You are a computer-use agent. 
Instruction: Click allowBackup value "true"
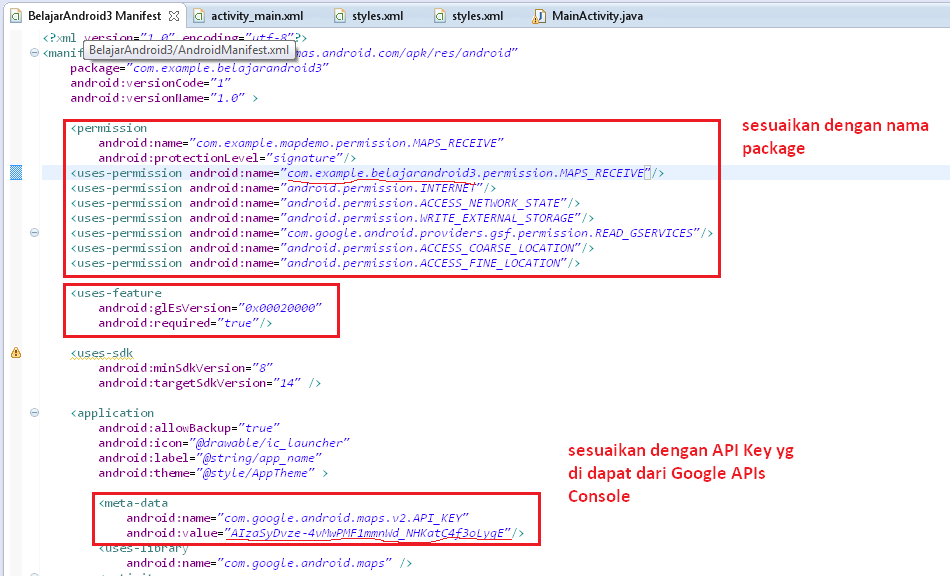[x=259, y=428]
